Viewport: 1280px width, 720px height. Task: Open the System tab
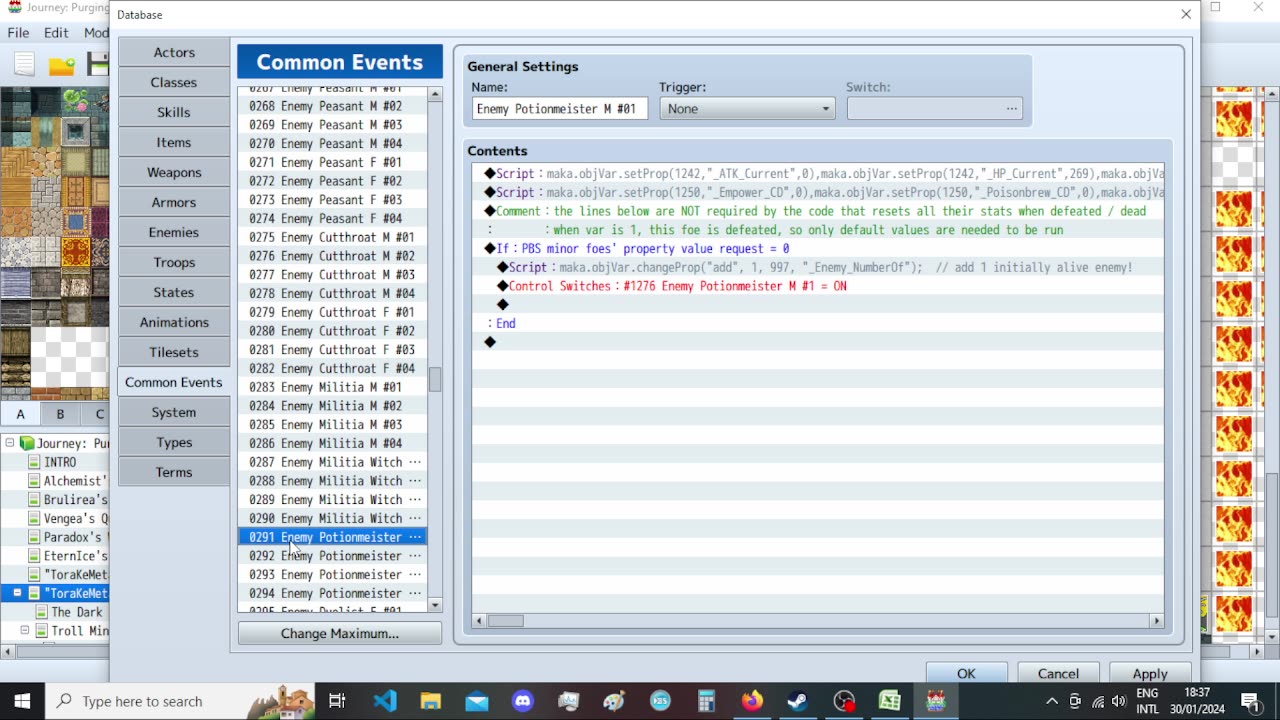[174, 412]
